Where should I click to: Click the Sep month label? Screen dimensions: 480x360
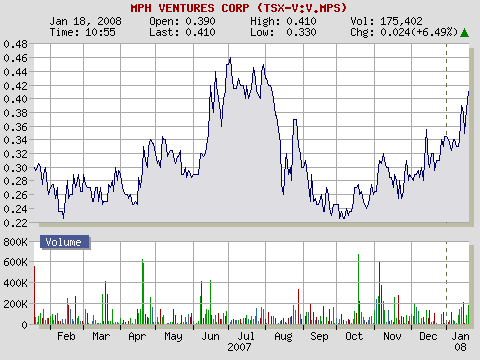point(319,337)
